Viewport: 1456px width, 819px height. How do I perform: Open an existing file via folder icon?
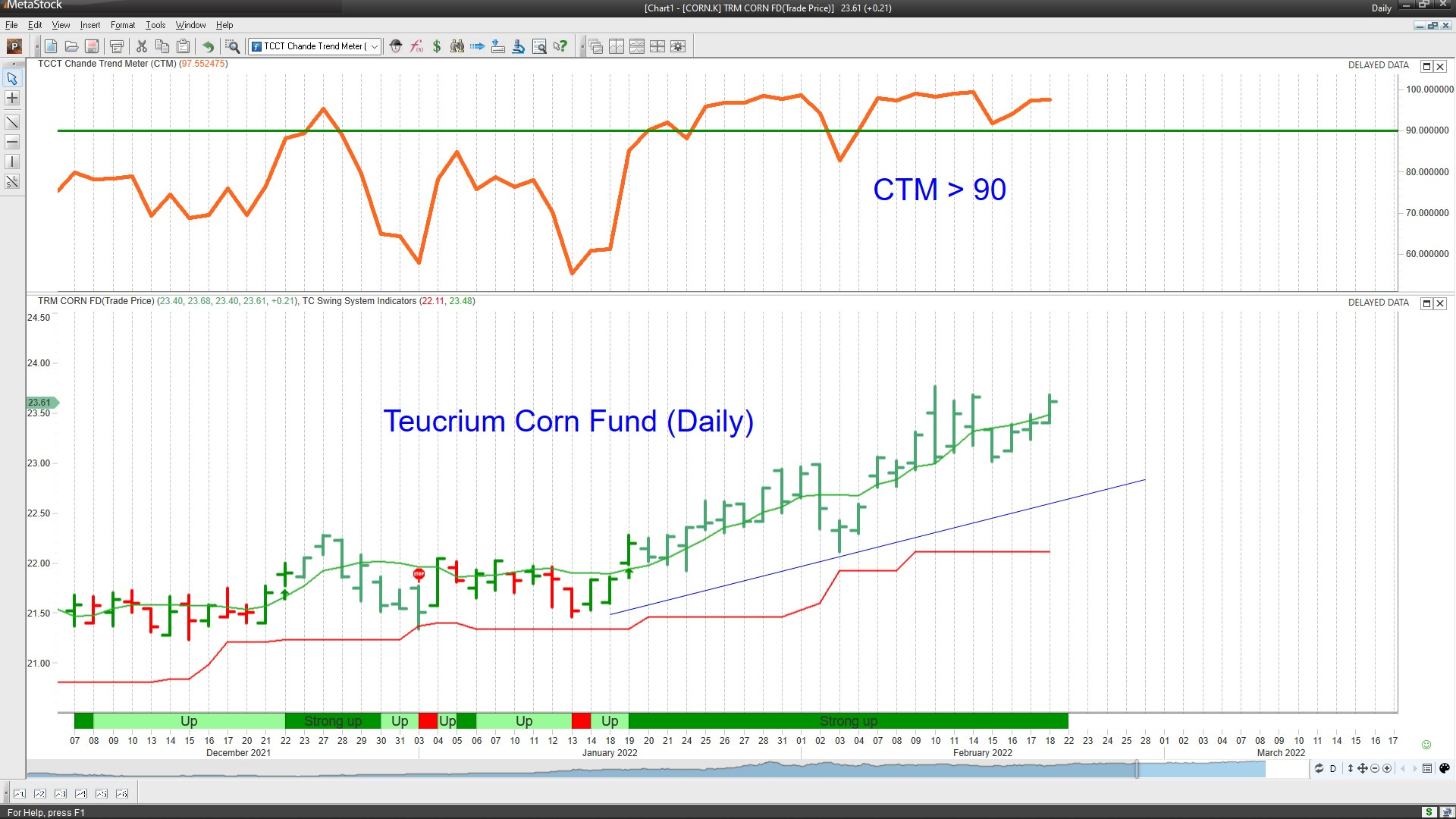click(x=71, y=46)
